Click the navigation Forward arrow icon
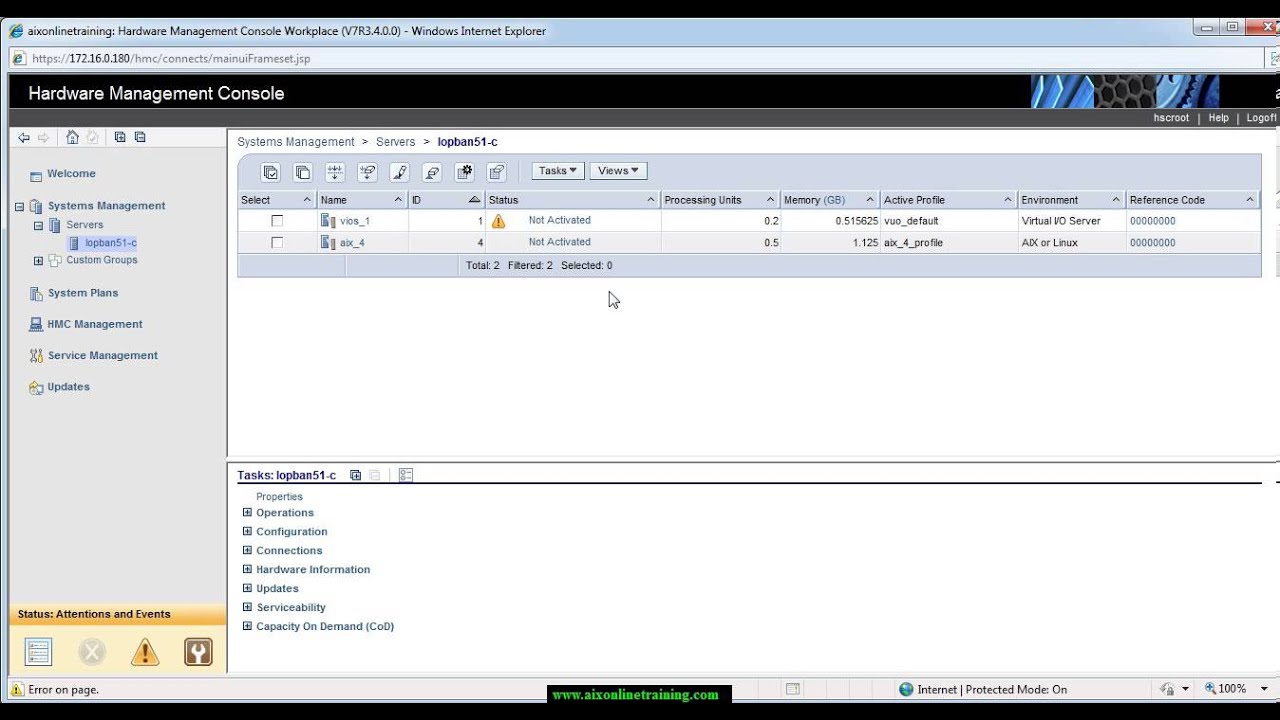Screen dimensions: 1280x720 point(43,138)
